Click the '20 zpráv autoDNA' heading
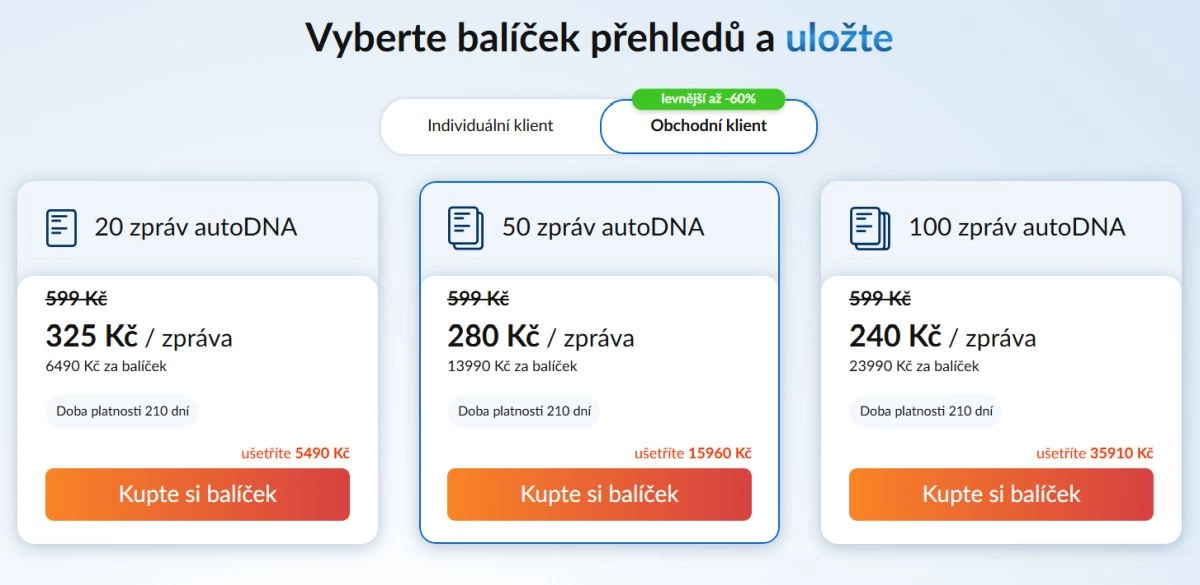The width and height of the screenshot is (1200, 585). pos(196,227)
